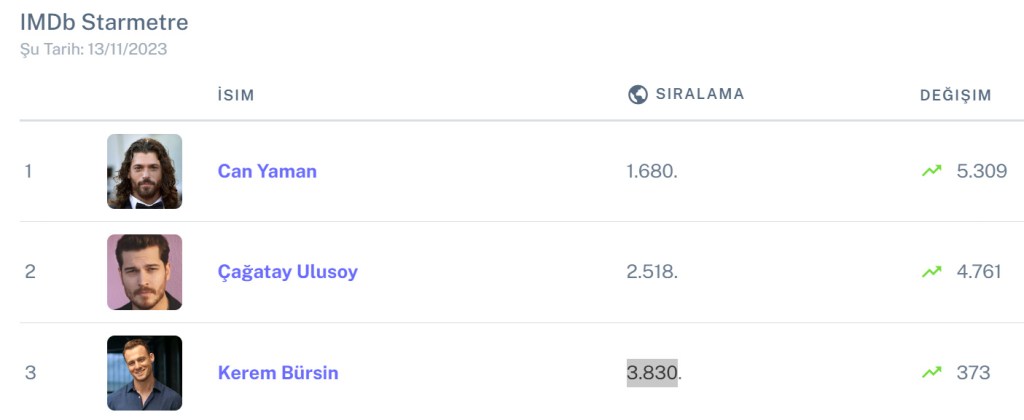Click the highlighted 3.830 ranking value
The height and width of the screenshot is (420, 1024).
click(652, 373)
